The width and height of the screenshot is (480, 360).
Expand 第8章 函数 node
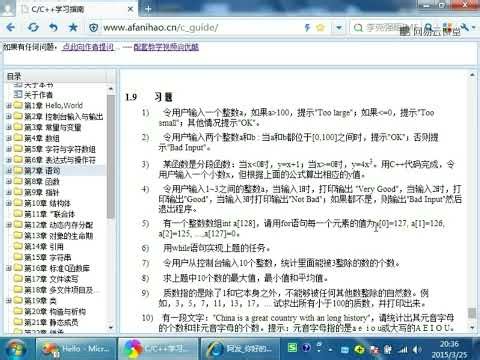[9, 181]
